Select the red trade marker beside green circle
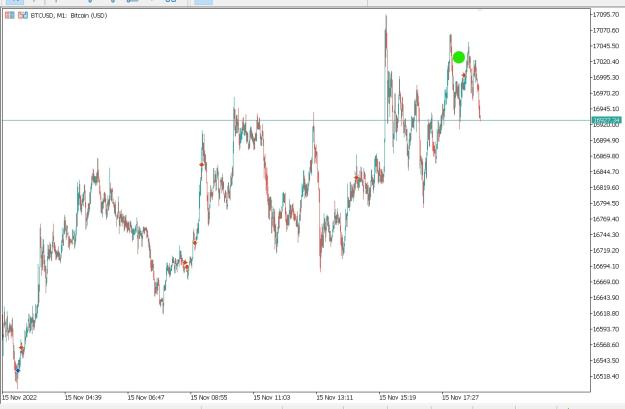 coord(464,75)
